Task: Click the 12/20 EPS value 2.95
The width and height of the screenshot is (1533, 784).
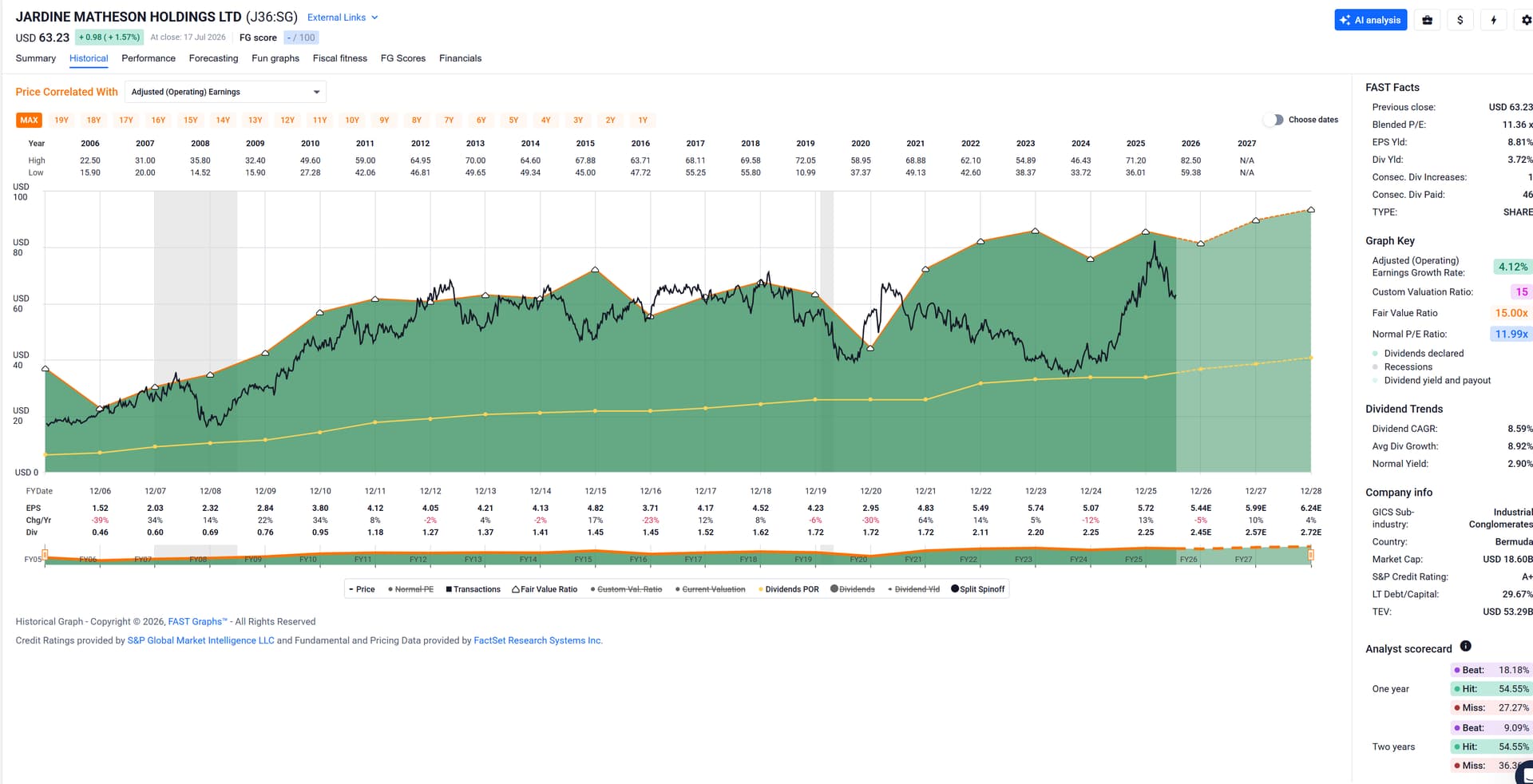Action: coord(870,508)
